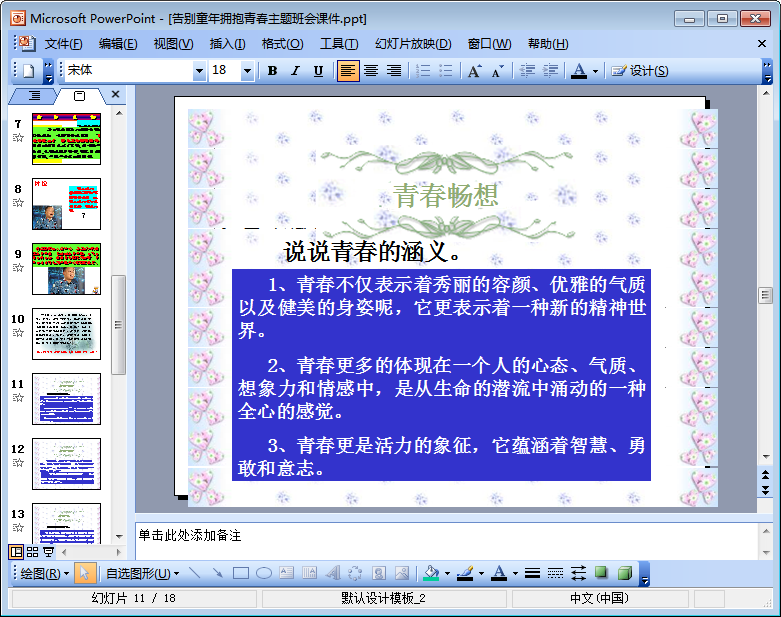Viewport: 781px width, 617px height.
Task: Click the New document icon
Action: coord(28,71)
